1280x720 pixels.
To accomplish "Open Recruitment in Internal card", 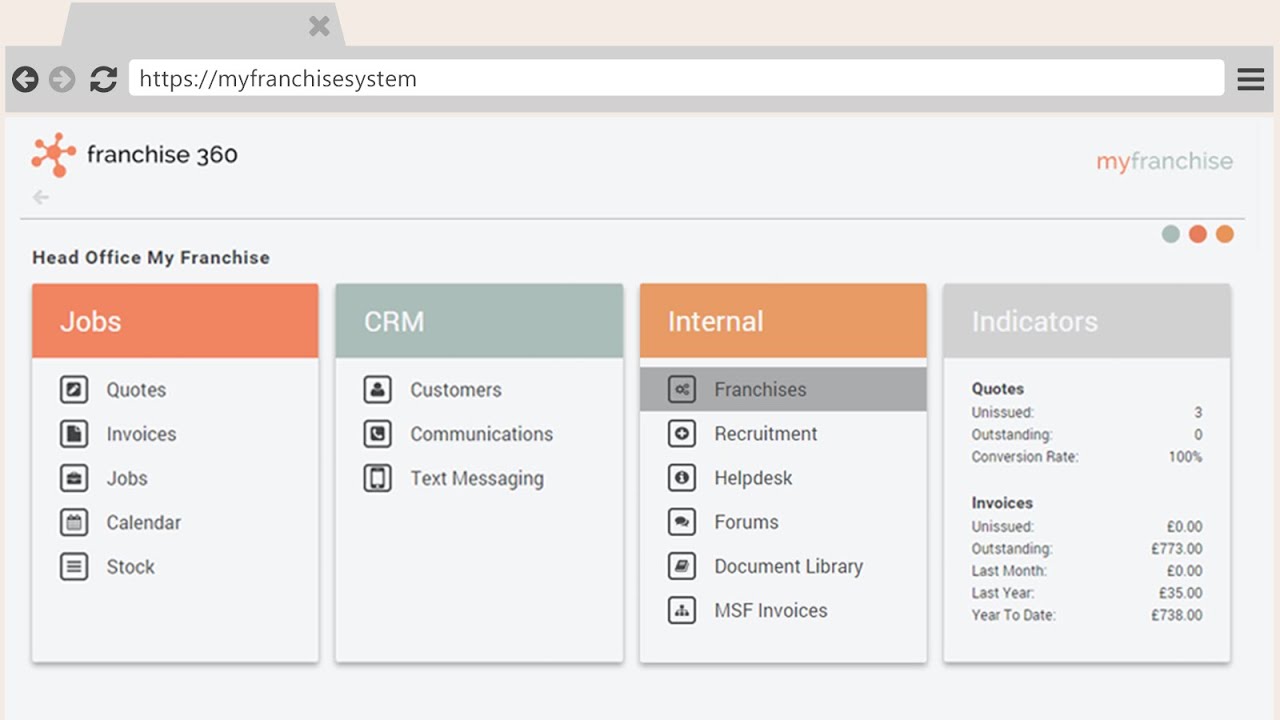I will tap(766, 434).
